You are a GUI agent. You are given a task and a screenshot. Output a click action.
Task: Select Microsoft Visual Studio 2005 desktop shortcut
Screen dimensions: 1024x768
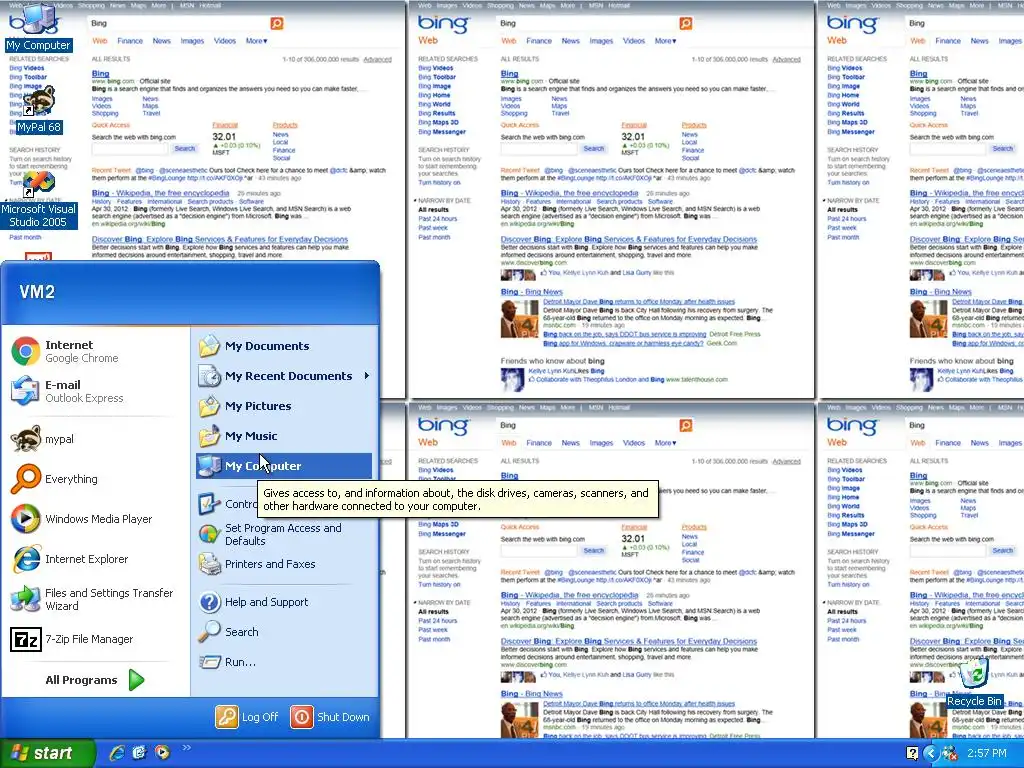[x=38, y=199]
